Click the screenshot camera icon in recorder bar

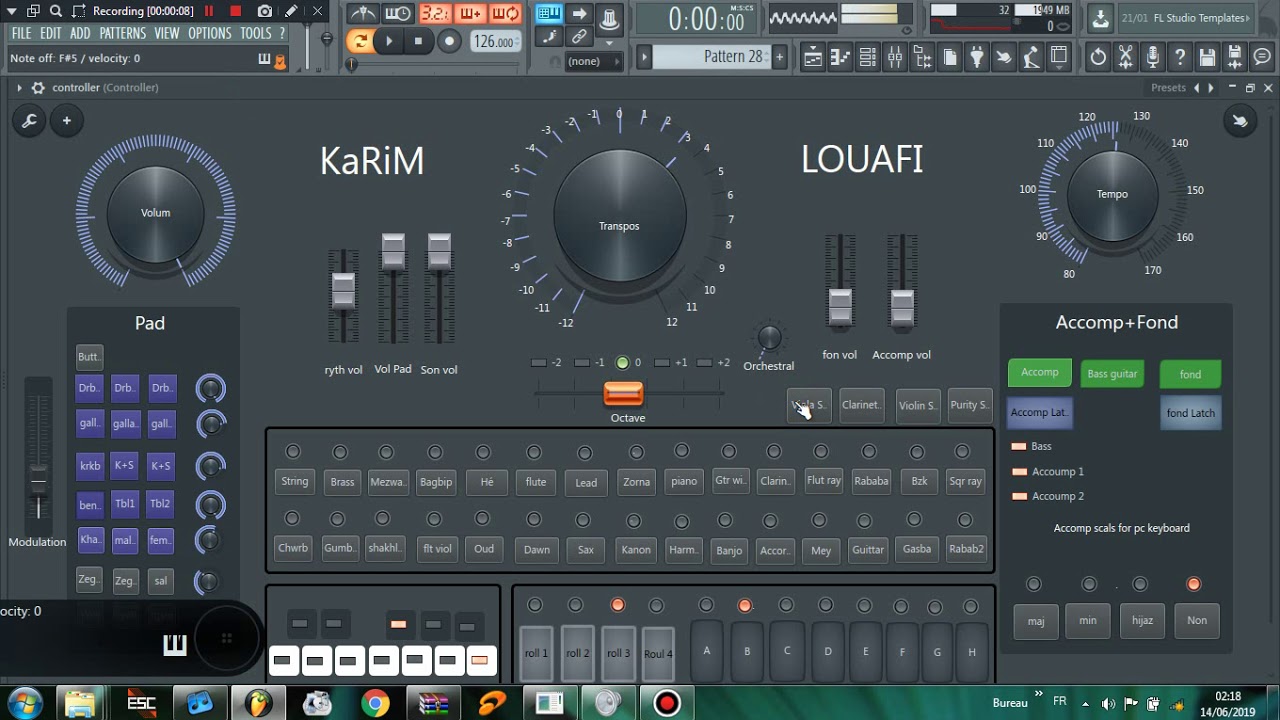[x=264, y=11]
